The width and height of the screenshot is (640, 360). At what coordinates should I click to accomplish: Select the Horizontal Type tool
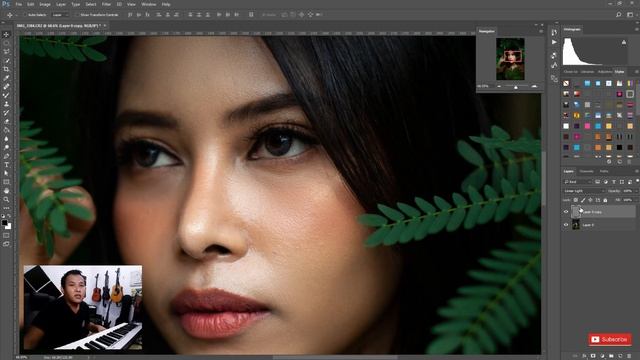pos(6,164)
